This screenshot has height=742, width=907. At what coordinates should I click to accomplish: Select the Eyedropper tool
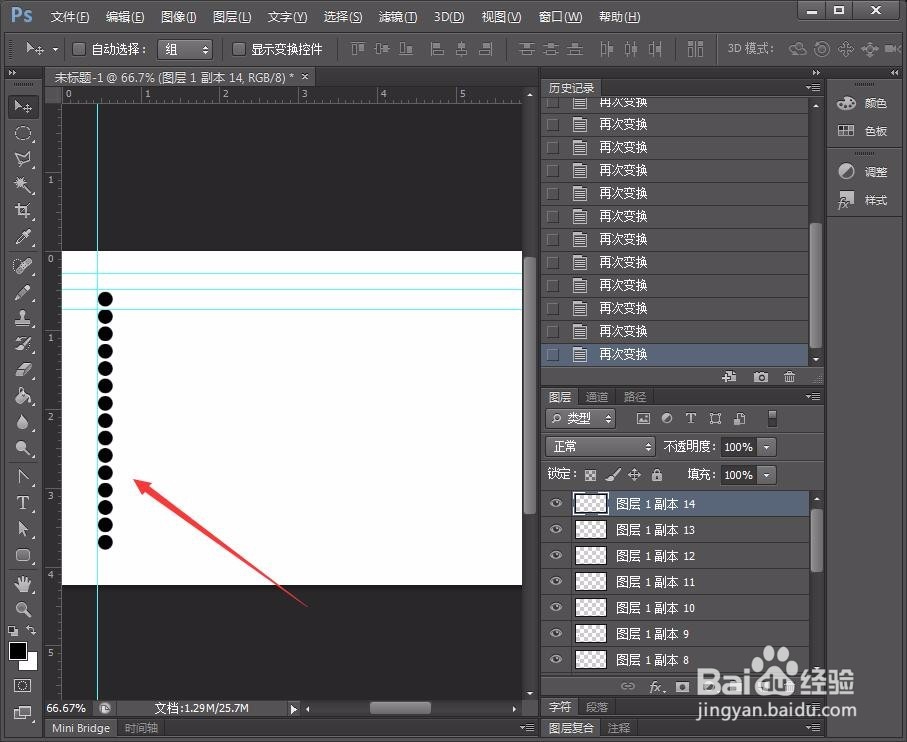pyautogui.click(x=23, y=237)
